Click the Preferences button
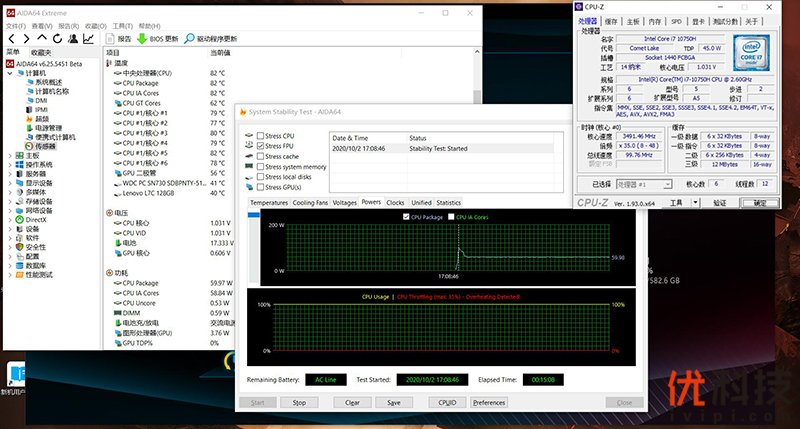The width and height of the screenshot is (800, 429). click(x=489, y=402)
